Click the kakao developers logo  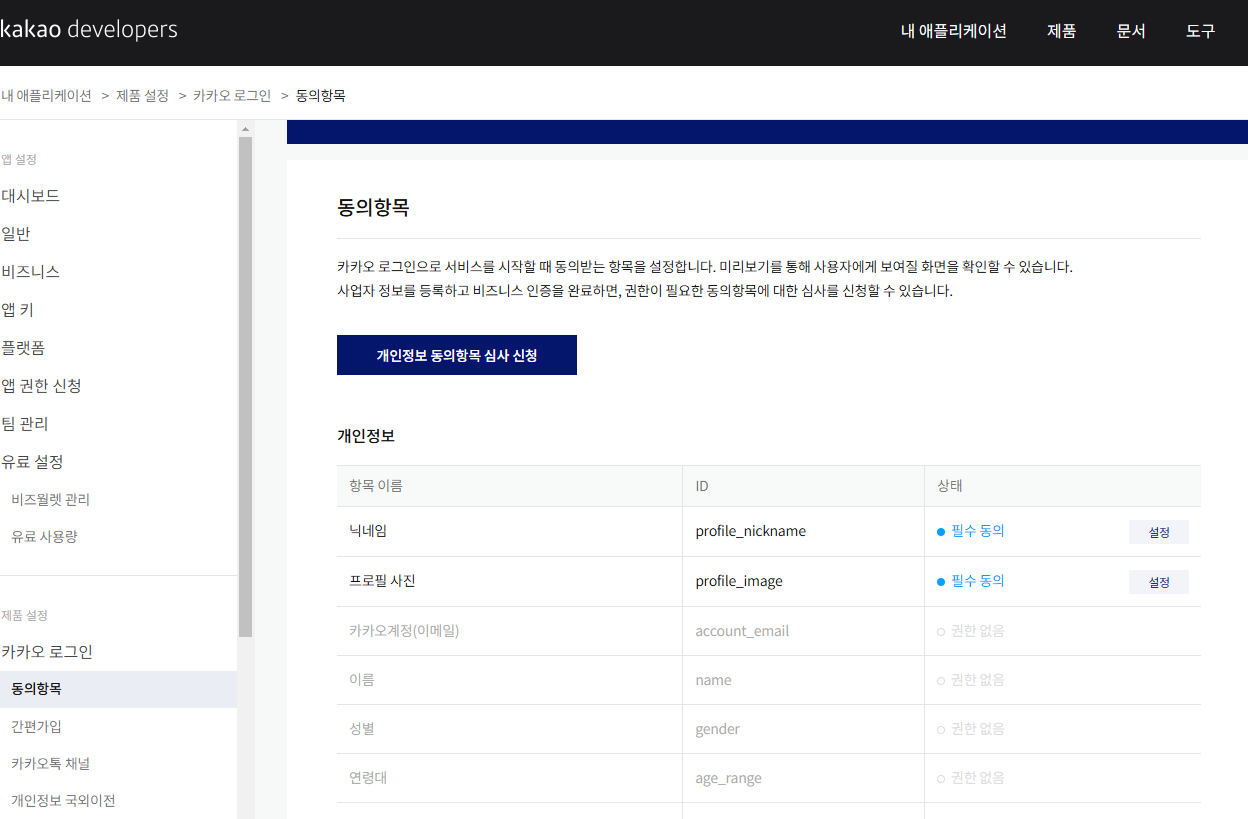tap(89, 29)
